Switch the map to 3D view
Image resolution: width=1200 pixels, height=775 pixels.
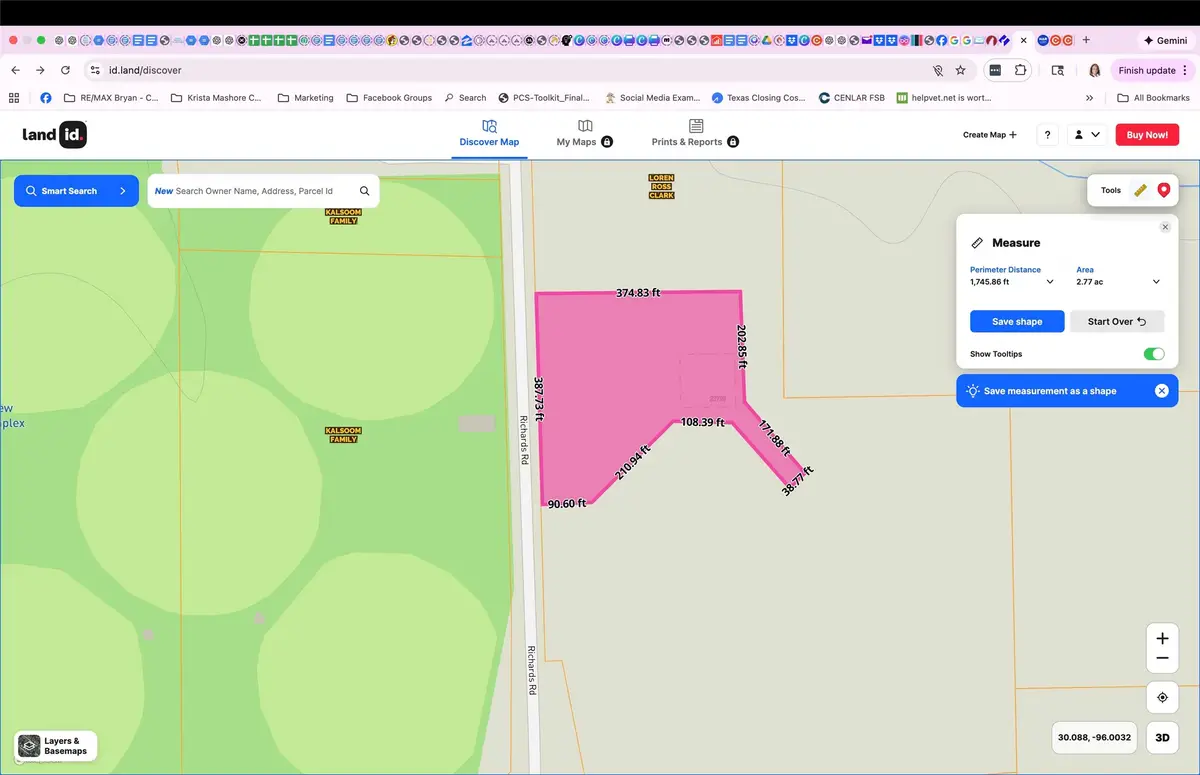[x=1162, y=737]
